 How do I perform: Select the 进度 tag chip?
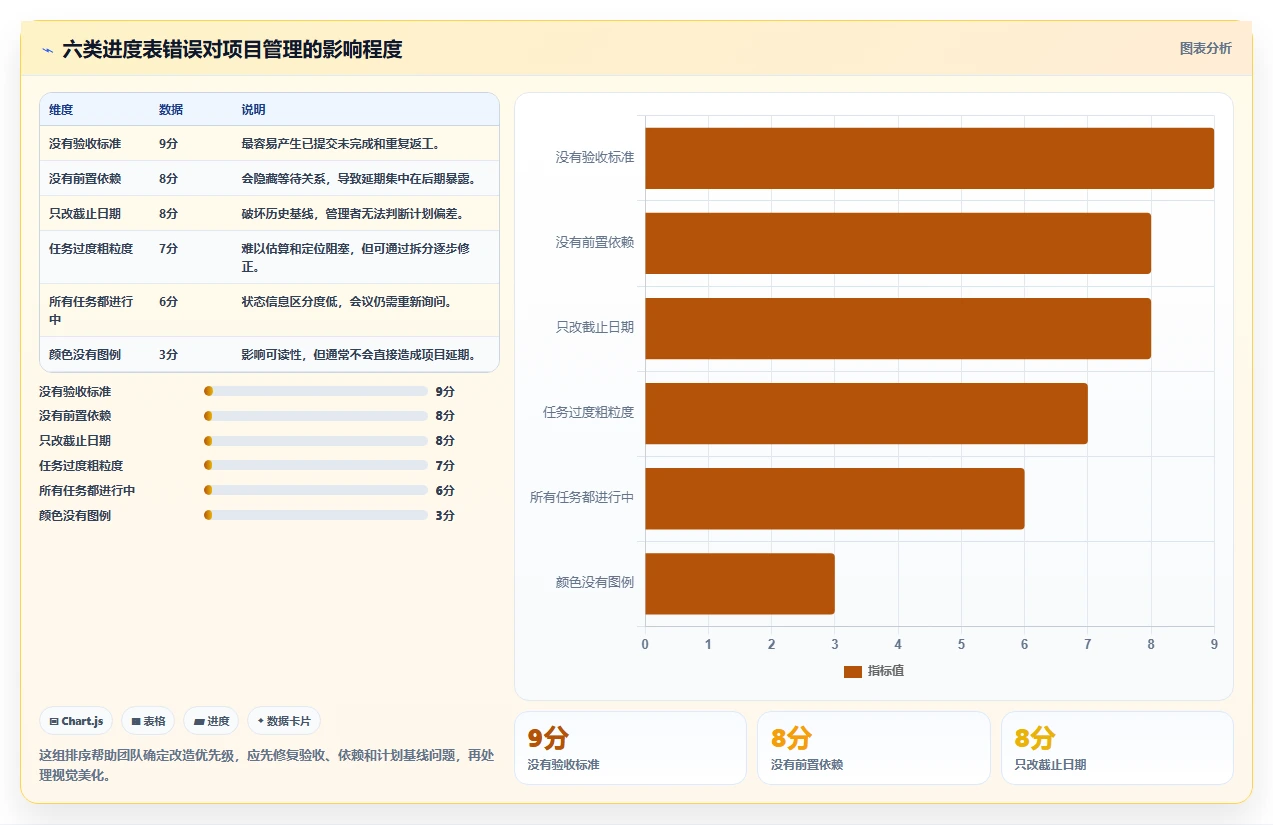pos(211,721)
